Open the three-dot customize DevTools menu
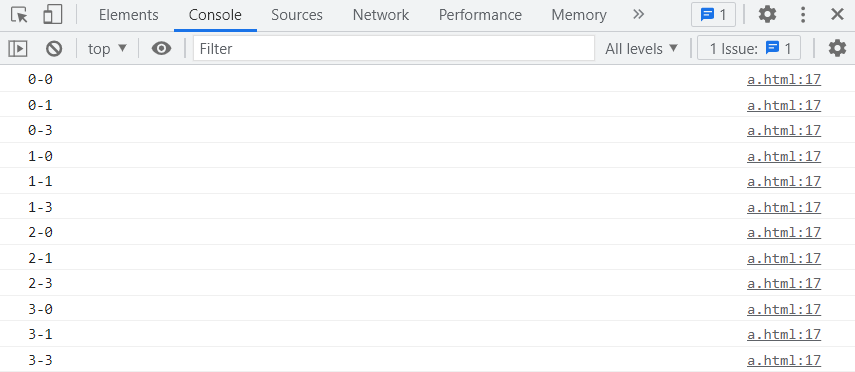Screen dimensions: 855x372 (x=803, y=15)
